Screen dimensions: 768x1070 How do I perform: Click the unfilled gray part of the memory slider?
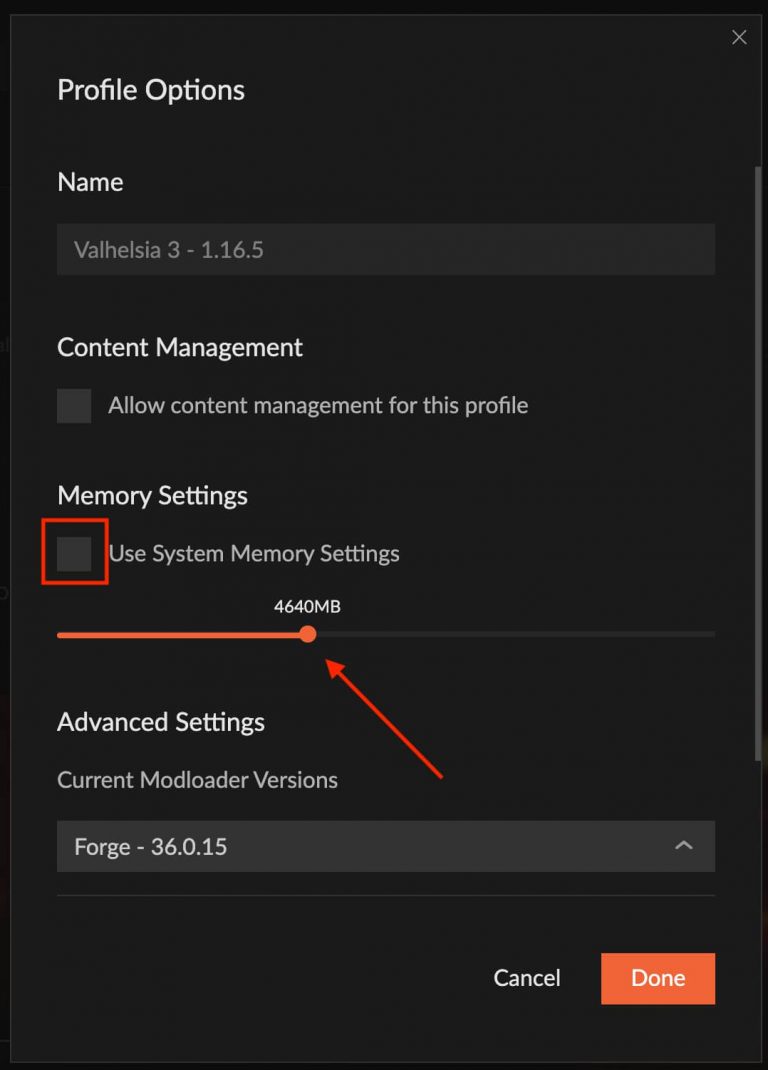click(515, 634)
